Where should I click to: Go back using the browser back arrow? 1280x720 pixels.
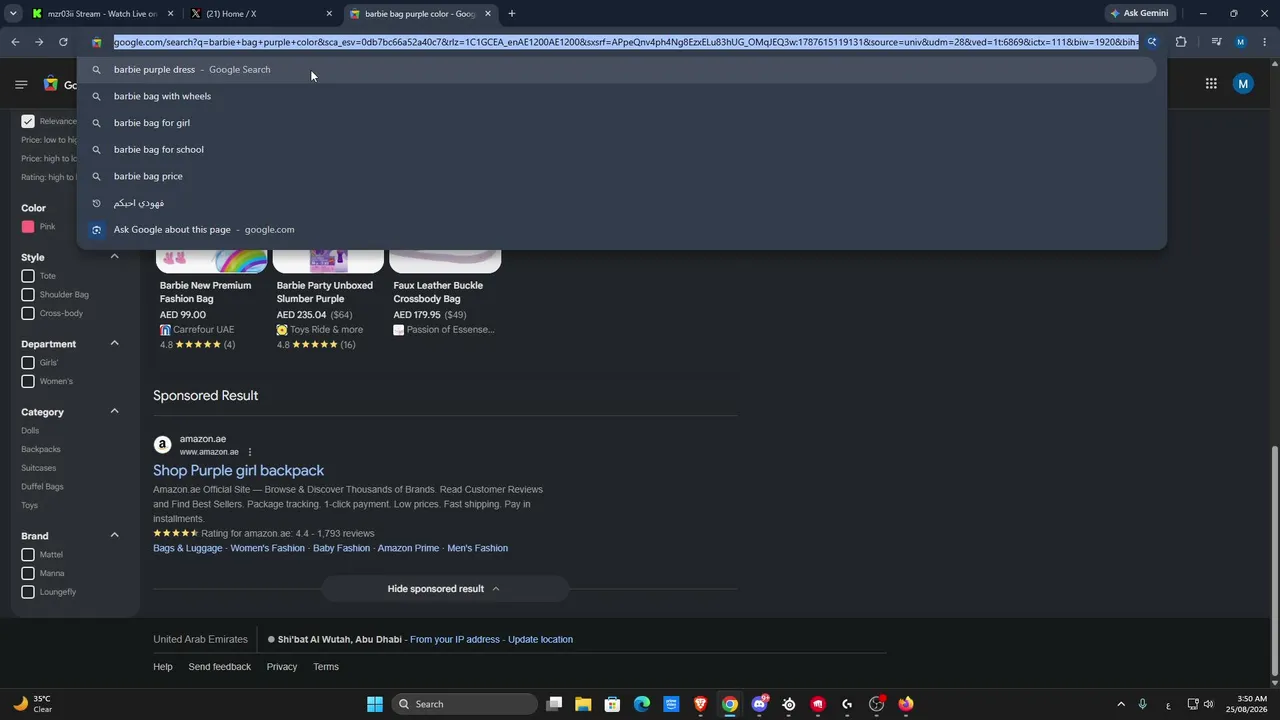point(15,42)
